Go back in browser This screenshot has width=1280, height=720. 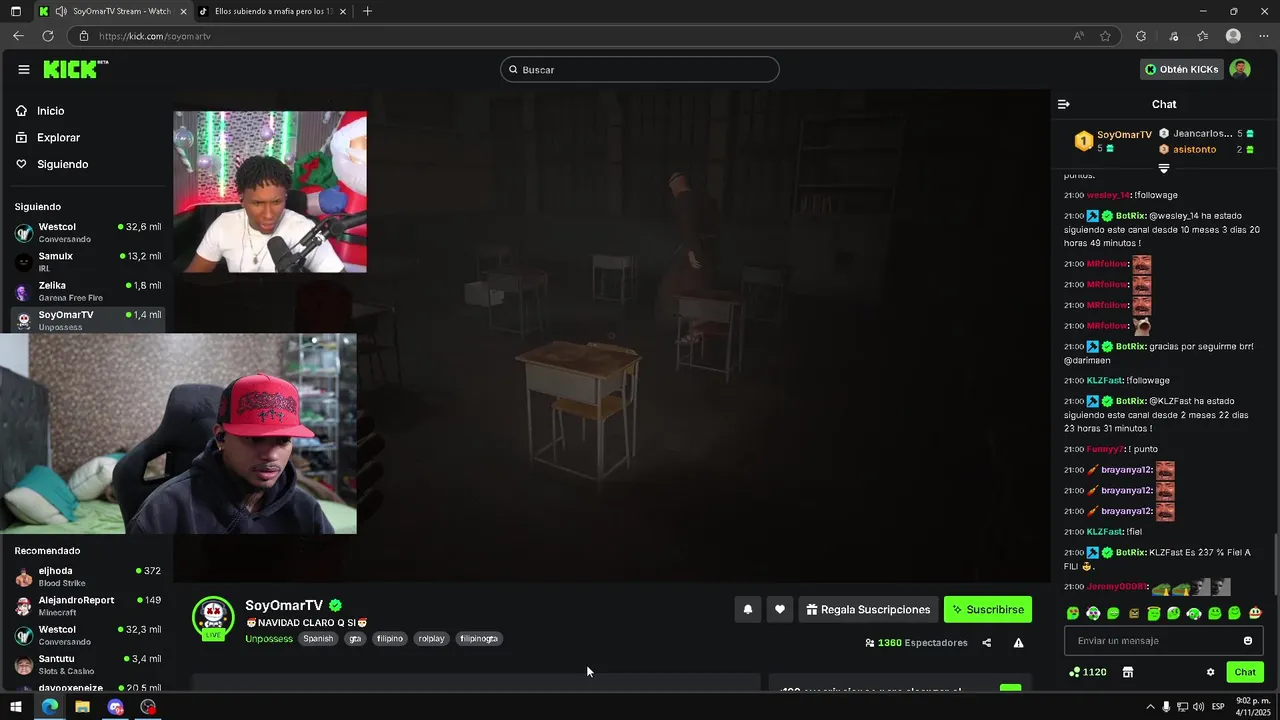pos(18,36)
